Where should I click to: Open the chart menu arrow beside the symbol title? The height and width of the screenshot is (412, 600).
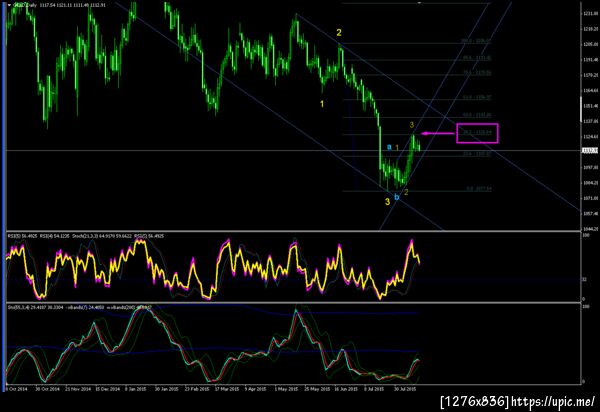[x=10, y=5]
